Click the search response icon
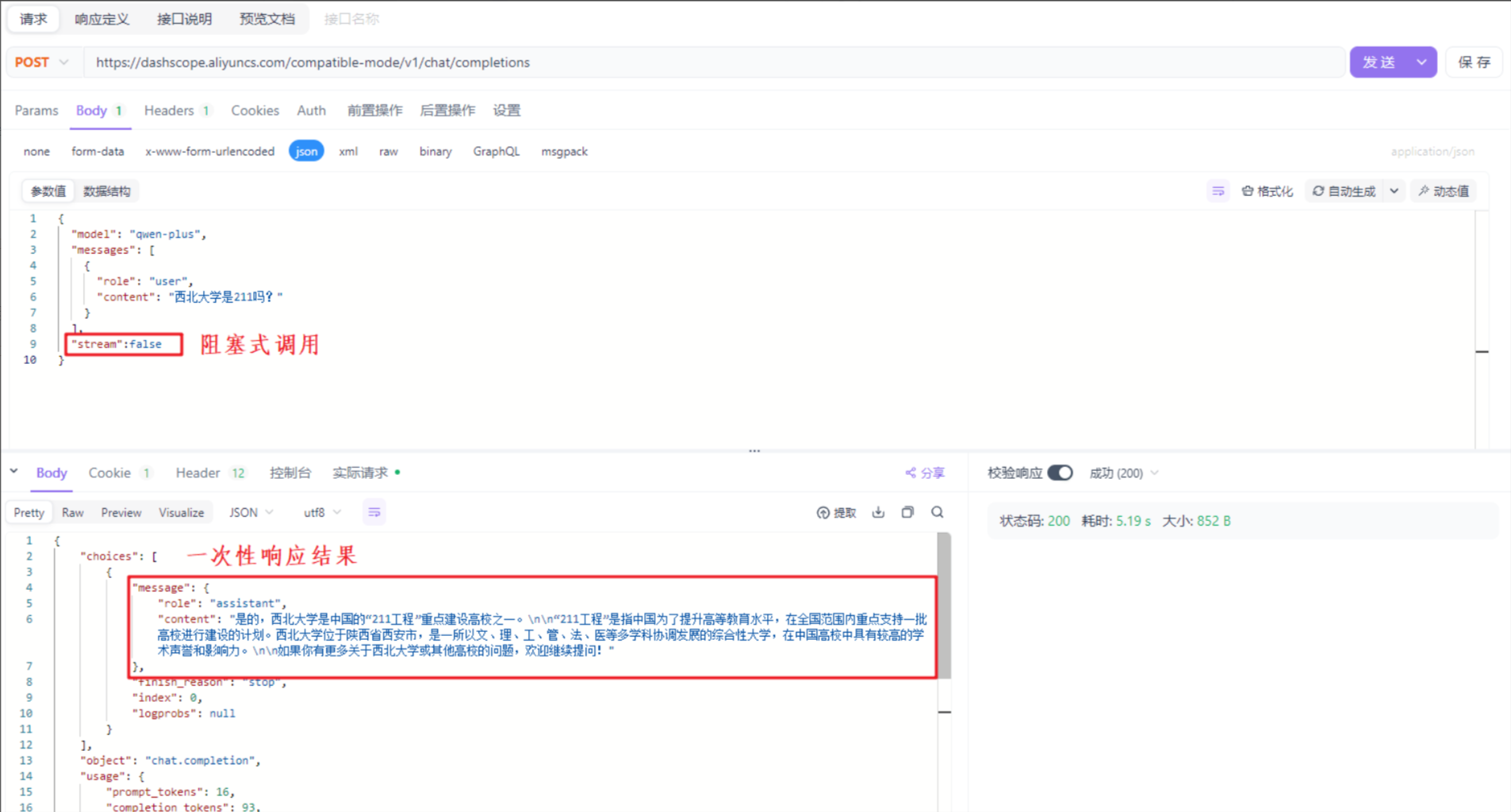The image size is (1511, 812). [937, 512]
